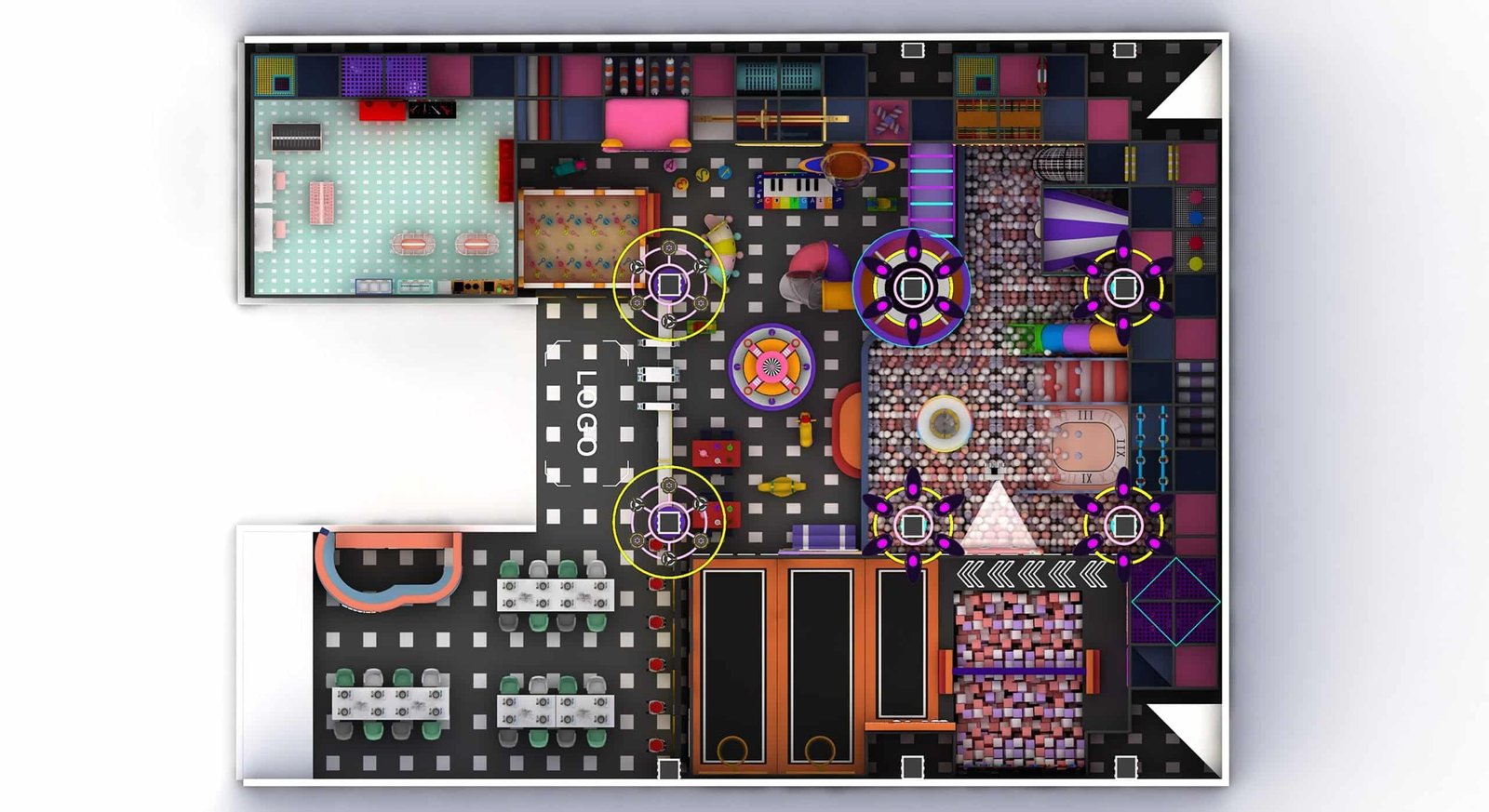Select the cyan diamond outline trampoline

[x=1174, y=602]
